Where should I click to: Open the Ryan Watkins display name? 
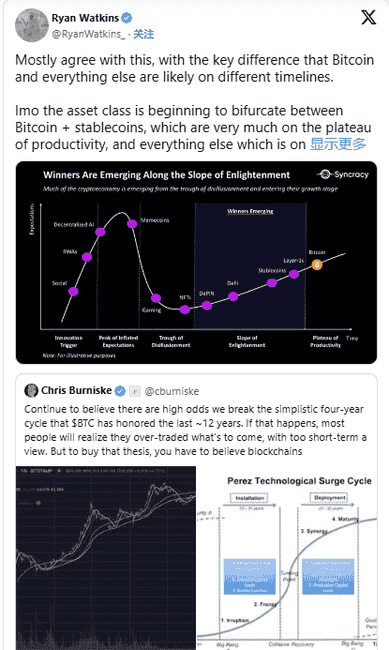[85, 18]
